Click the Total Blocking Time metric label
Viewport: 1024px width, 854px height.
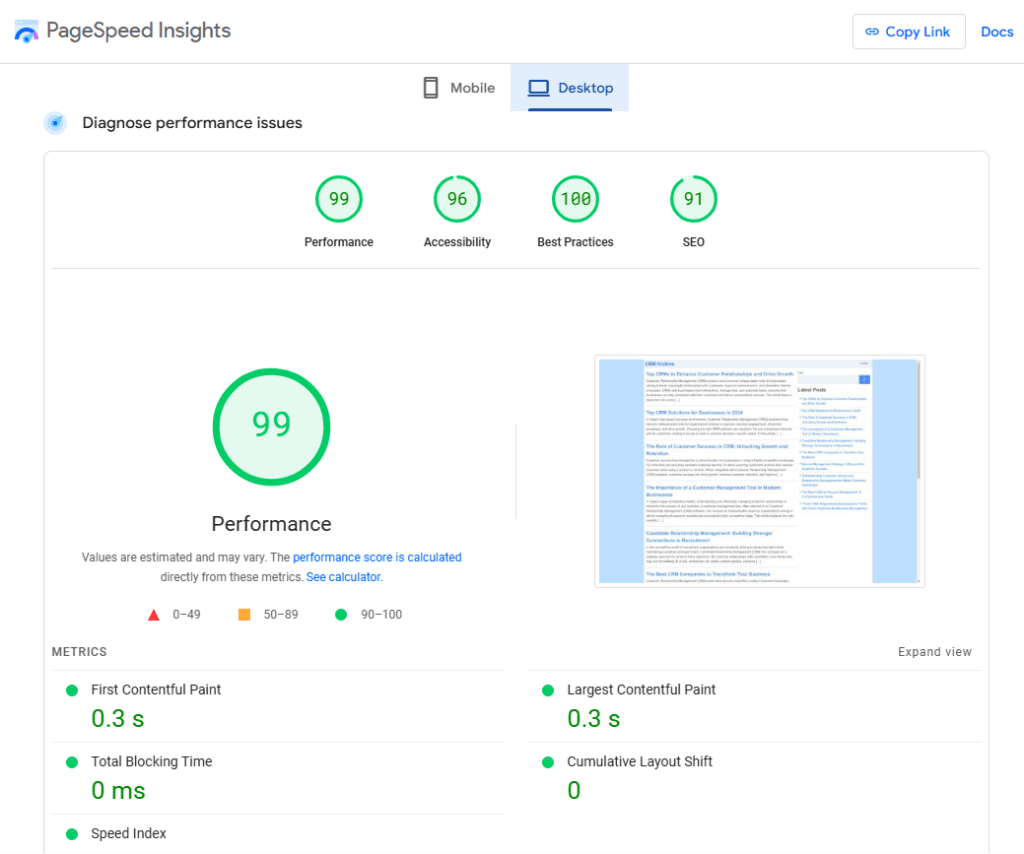click(152, 761)
